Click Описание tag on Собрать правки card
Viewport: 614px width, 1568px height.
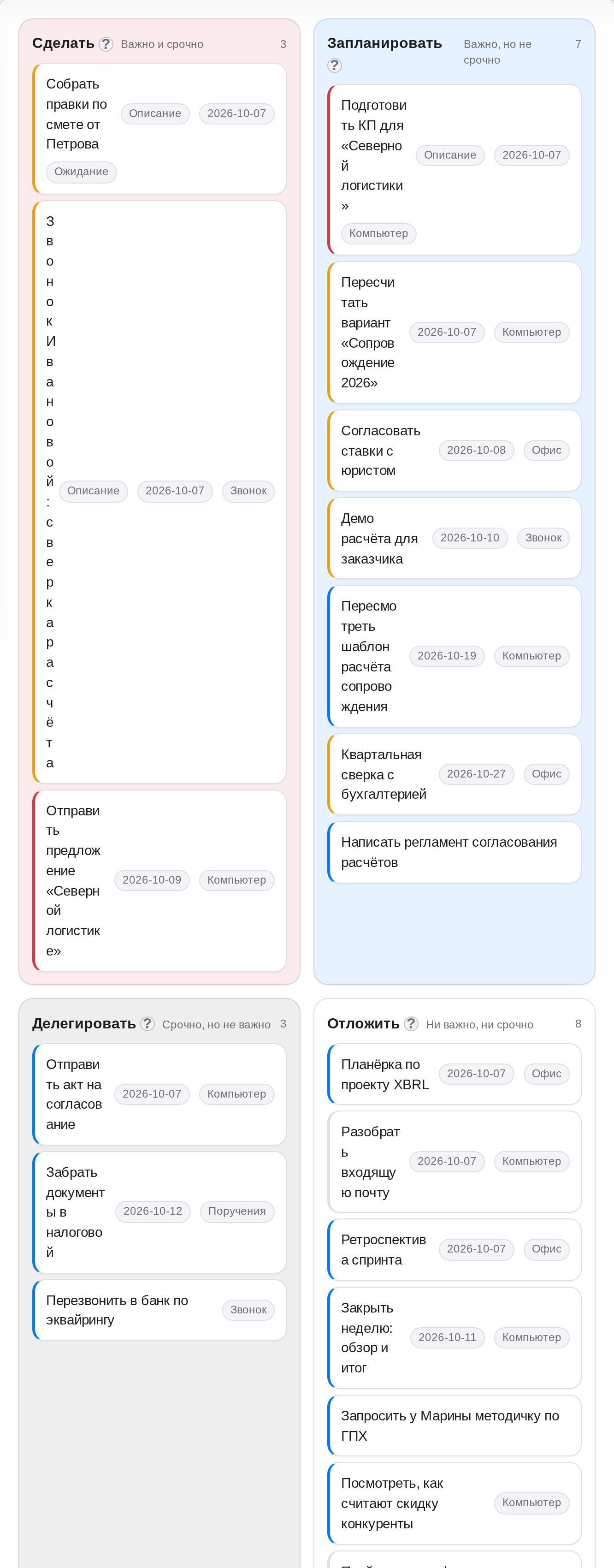click(155, 114)
